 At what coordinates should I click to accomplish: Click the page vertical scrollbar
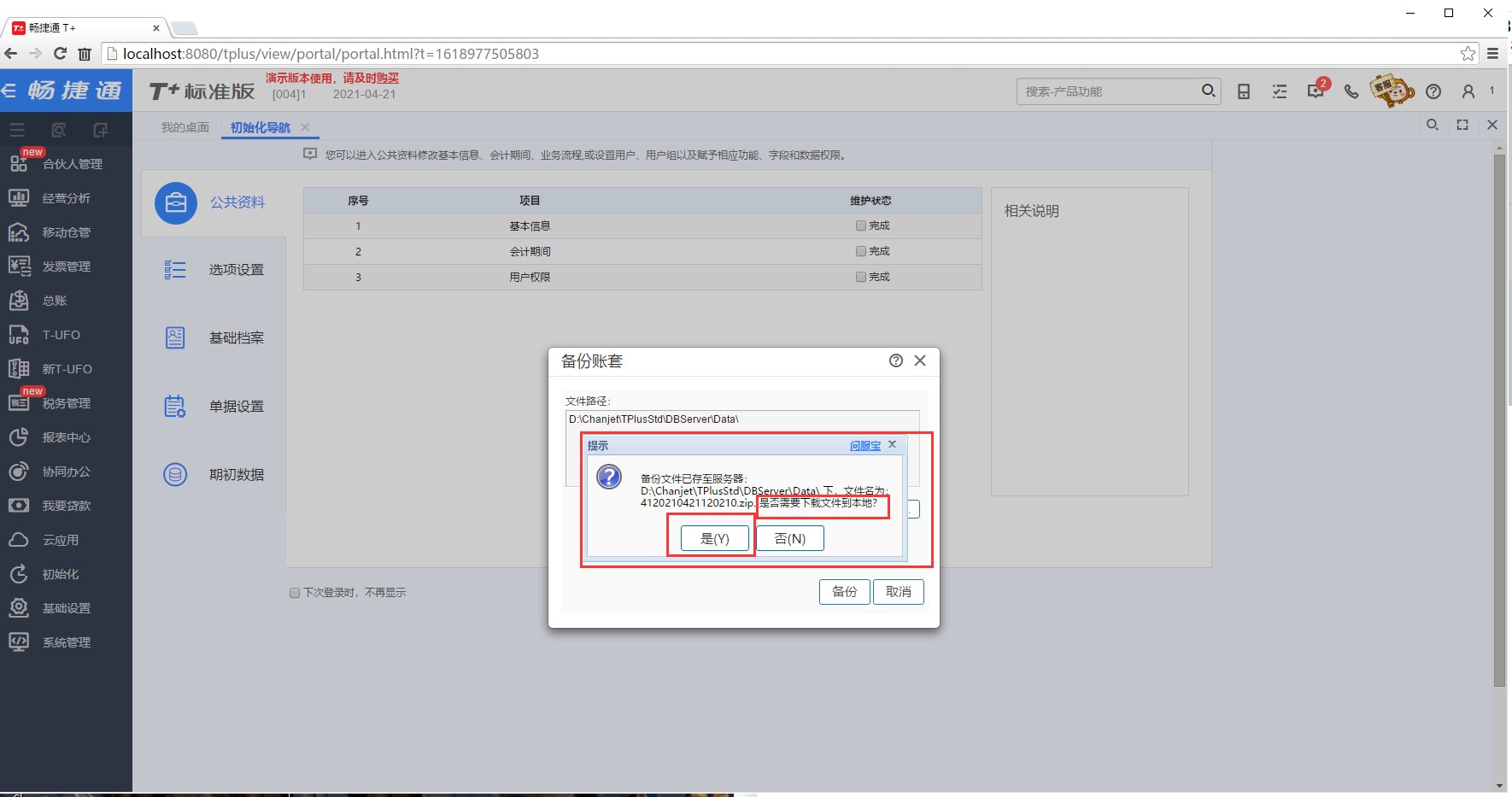[x=1499, y=420]
